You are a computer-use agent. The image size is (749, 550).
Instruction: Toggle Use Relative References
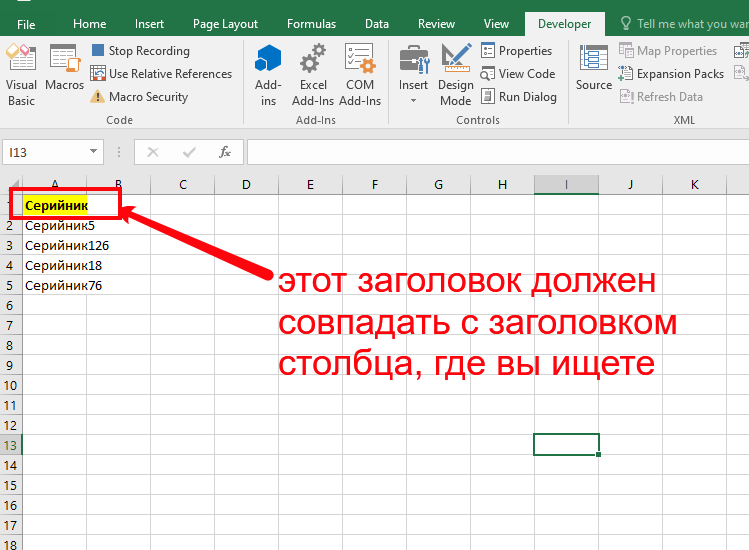pyautogui.click(x=161, y=74)
